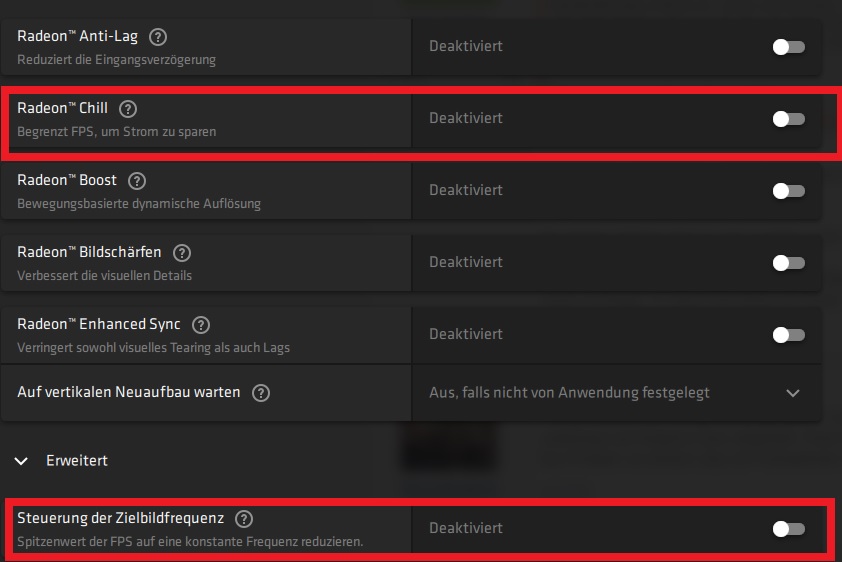Enable the Radeon Boost toggle
The height and width of the screenshot is (562, 842).
pyautogui.click(x=788, y=191)
